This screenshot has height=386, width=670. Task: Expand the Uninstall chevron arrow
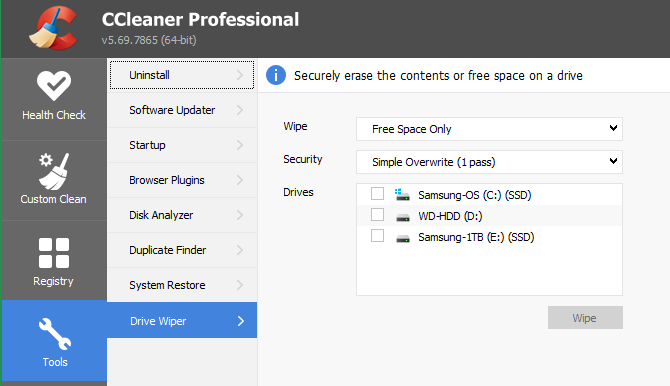240,75
